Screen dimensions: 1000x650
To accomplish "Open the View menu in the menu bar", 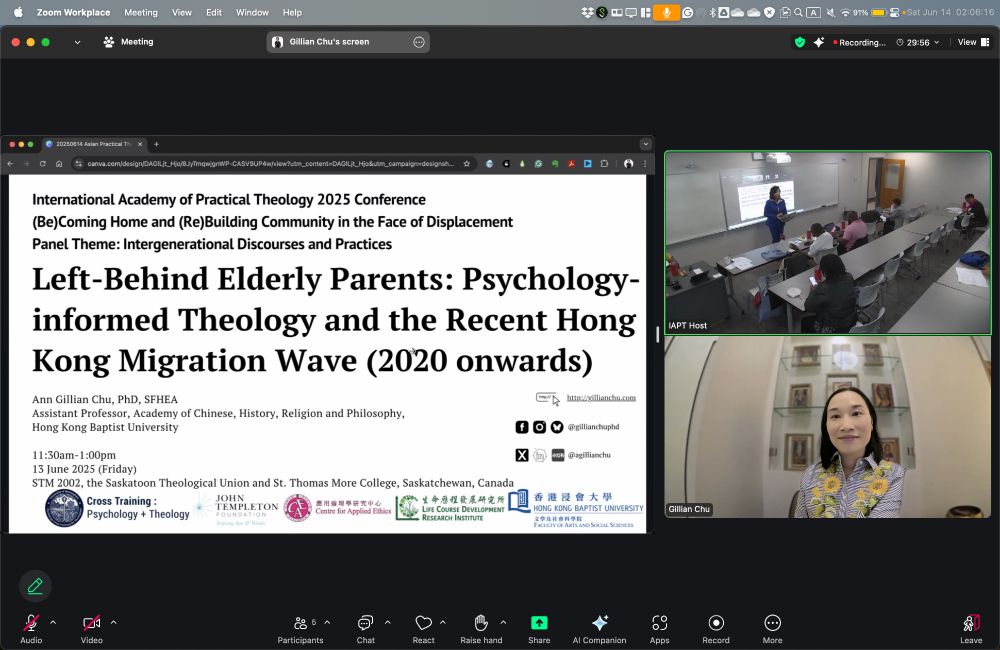I will click(182, 12).
